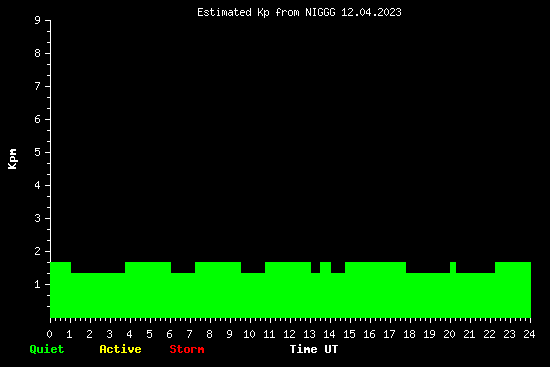Viewport: 550px width, 367px height.
Task: Click the chart title Estimated Kp from NIGGG
Action: click(x=299, y=12)
